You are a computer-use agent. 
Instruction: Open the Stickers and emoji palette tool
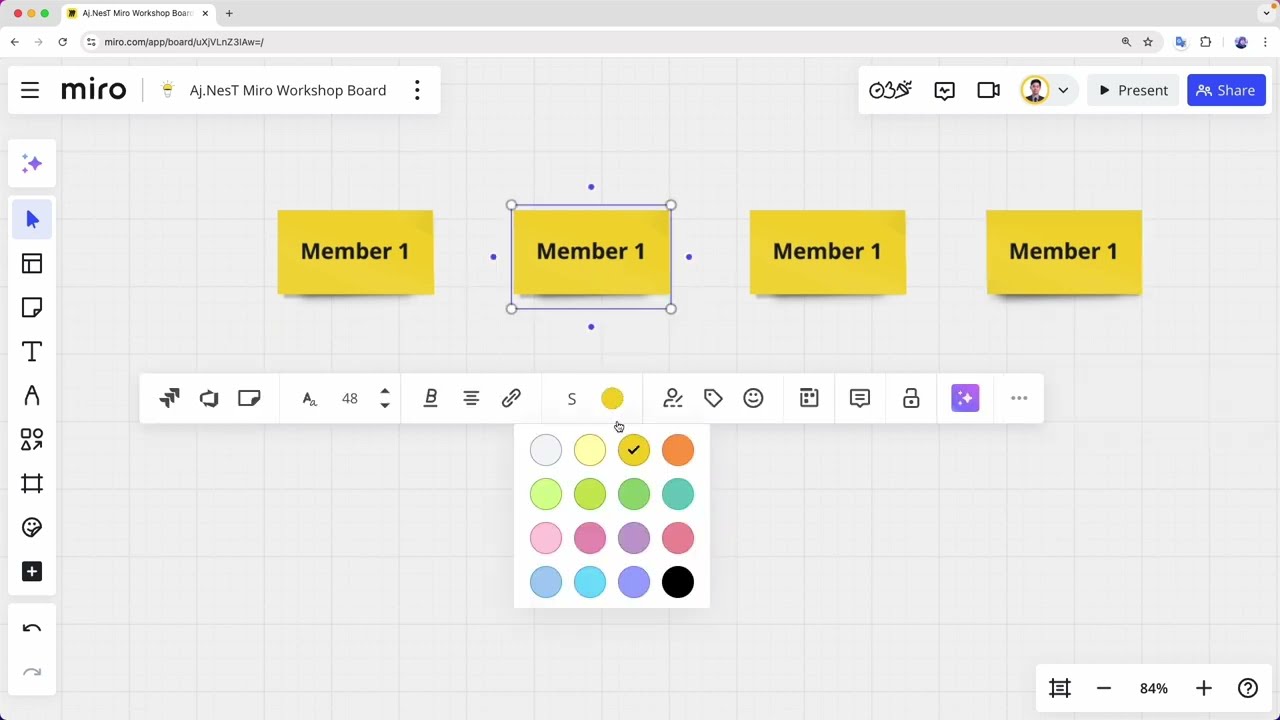32,527
